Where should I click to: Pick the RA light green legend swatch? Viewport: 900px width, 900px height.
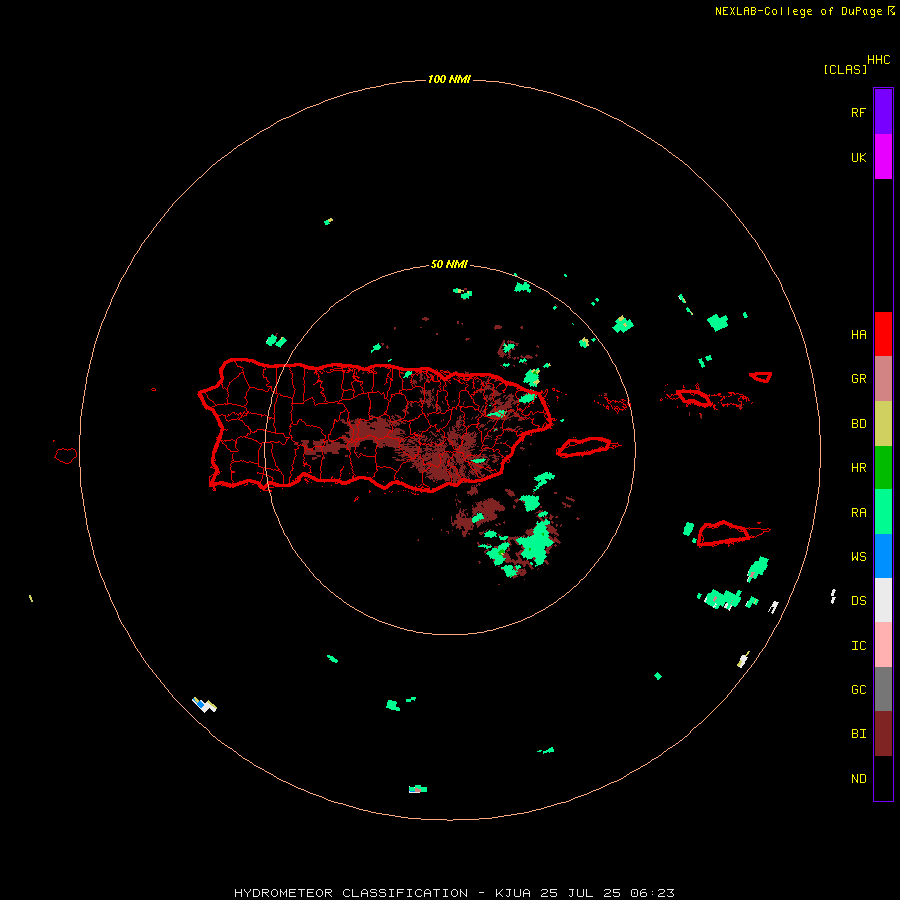coord(883,512)
